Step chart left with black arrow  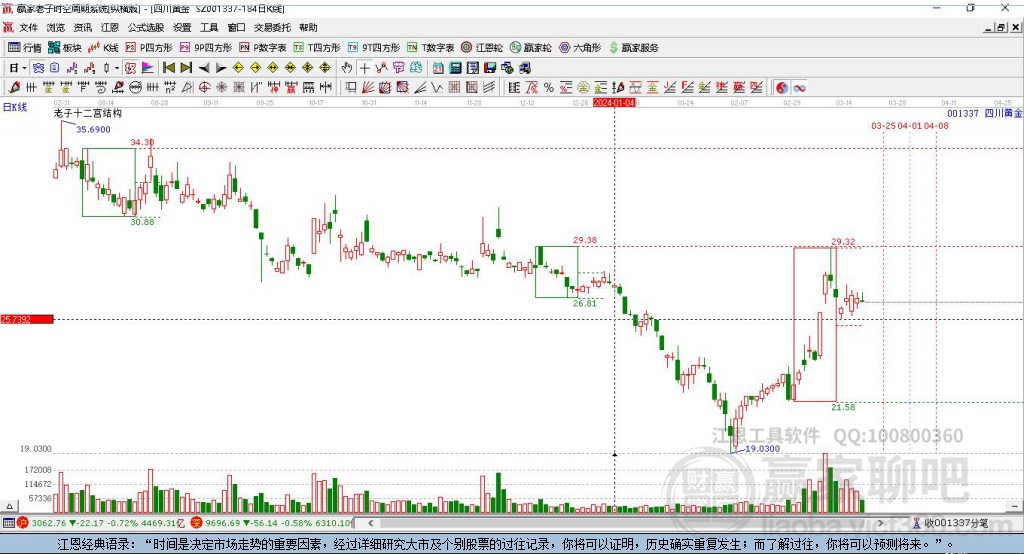coord(204,68)
